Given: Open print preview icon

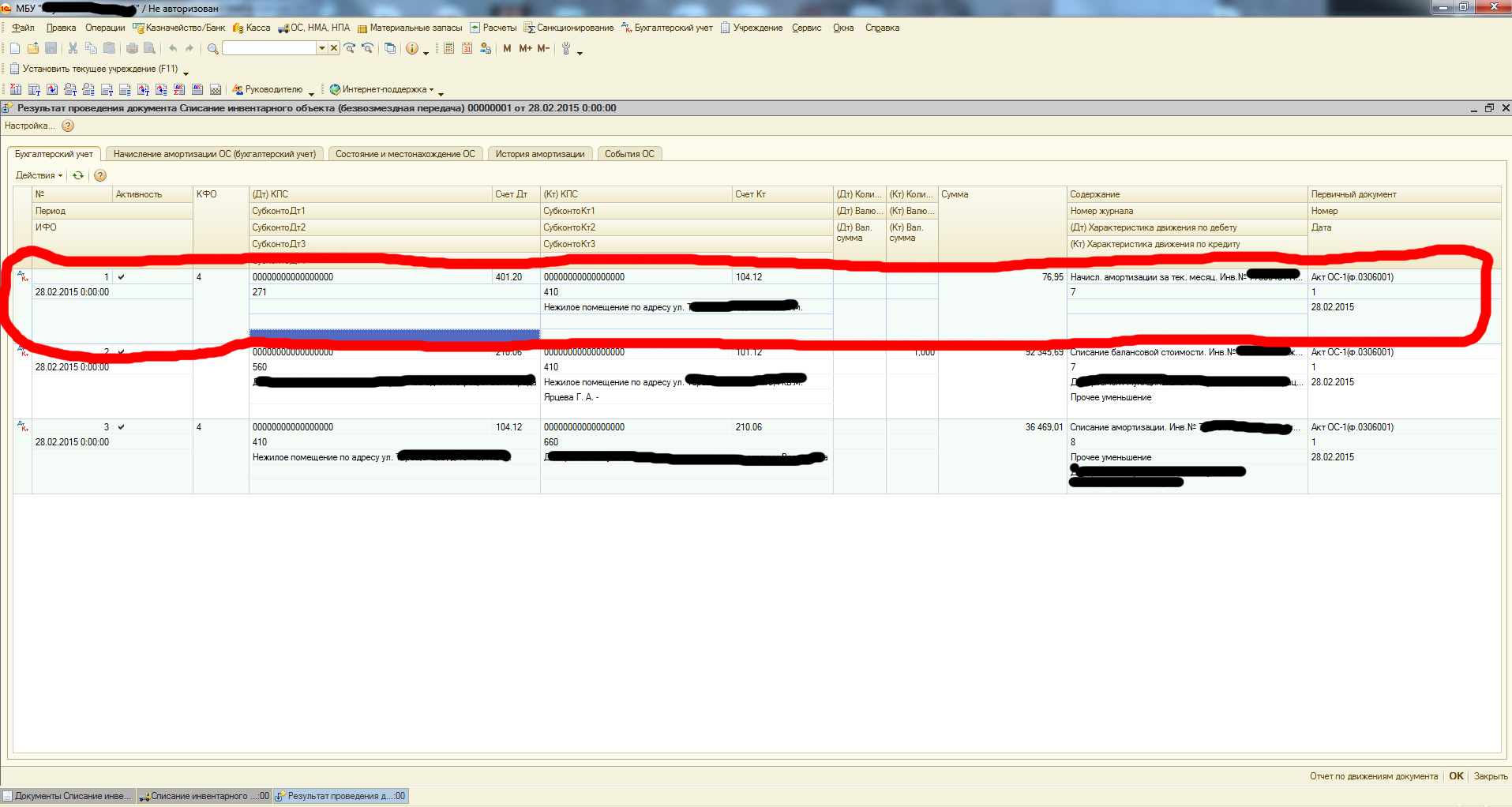Looking at the screenshot, I should coord(149,48).
